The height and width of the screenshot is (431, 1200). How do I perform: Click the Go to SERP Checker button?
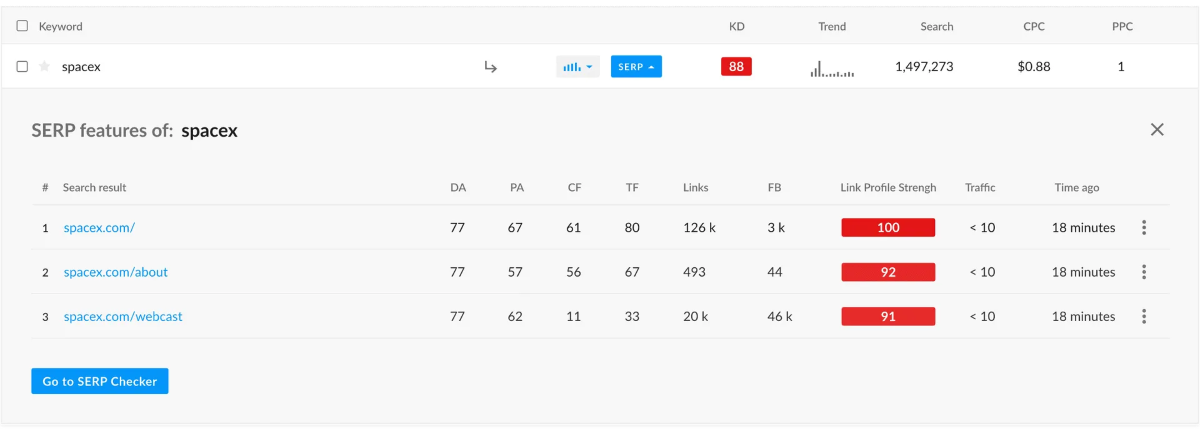point(100,381)
